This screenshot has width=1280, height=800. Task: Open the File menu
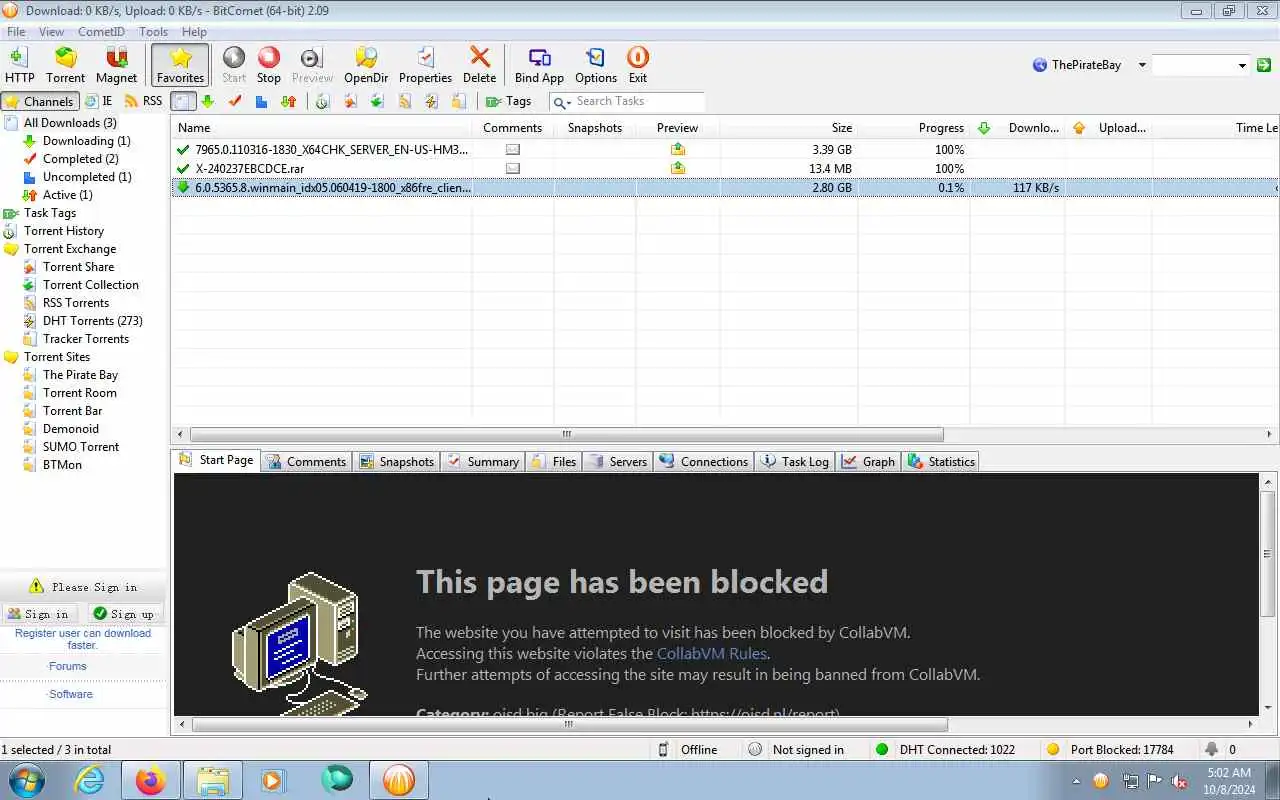[x=16, y=32]
